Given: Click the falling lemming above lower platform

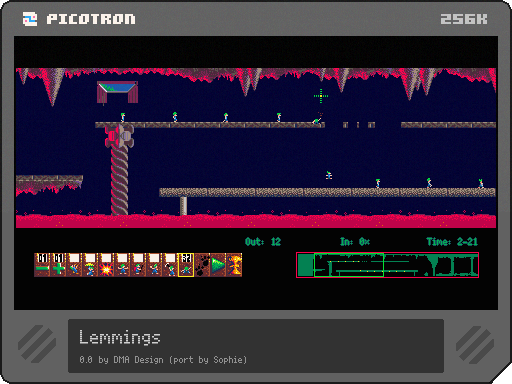Looking at the screenshot, I should coord(329,175).
